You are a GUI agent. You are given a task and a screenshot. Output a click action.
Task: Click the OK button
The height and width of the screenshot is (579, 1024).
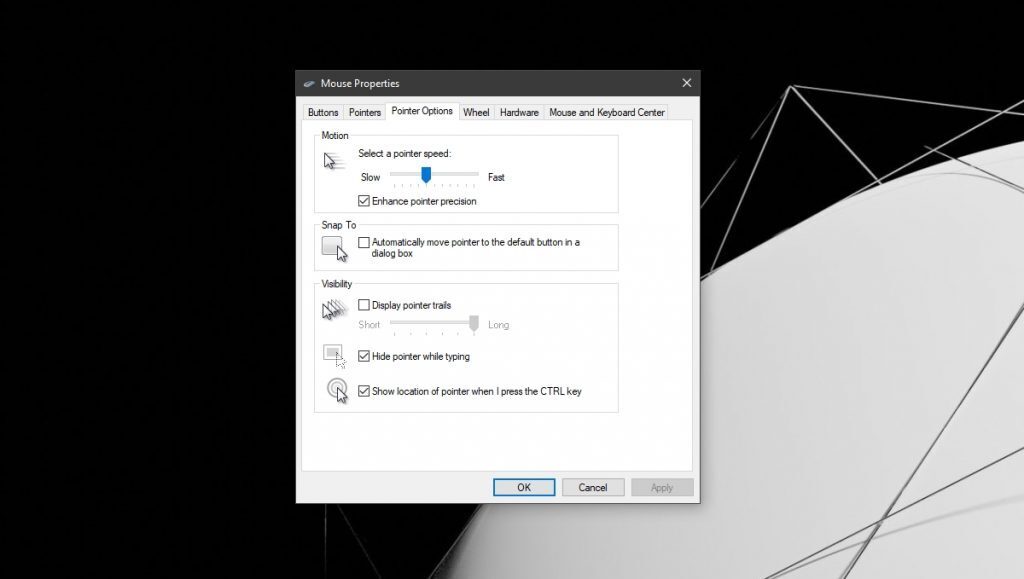pos(524,487)
